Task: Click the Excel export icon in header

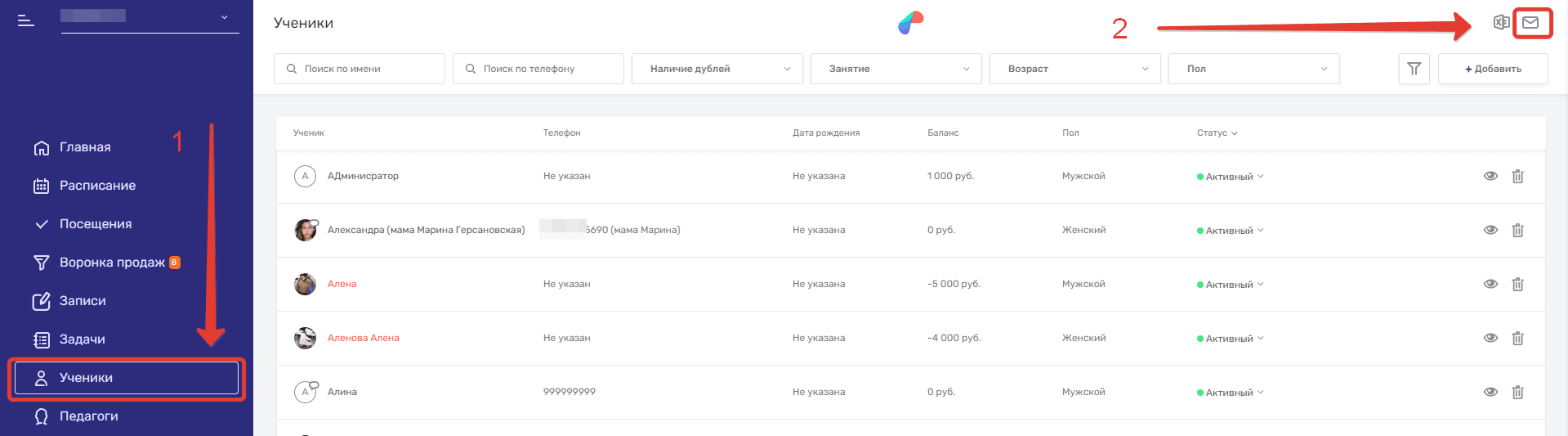Action: coord(1501,23)
